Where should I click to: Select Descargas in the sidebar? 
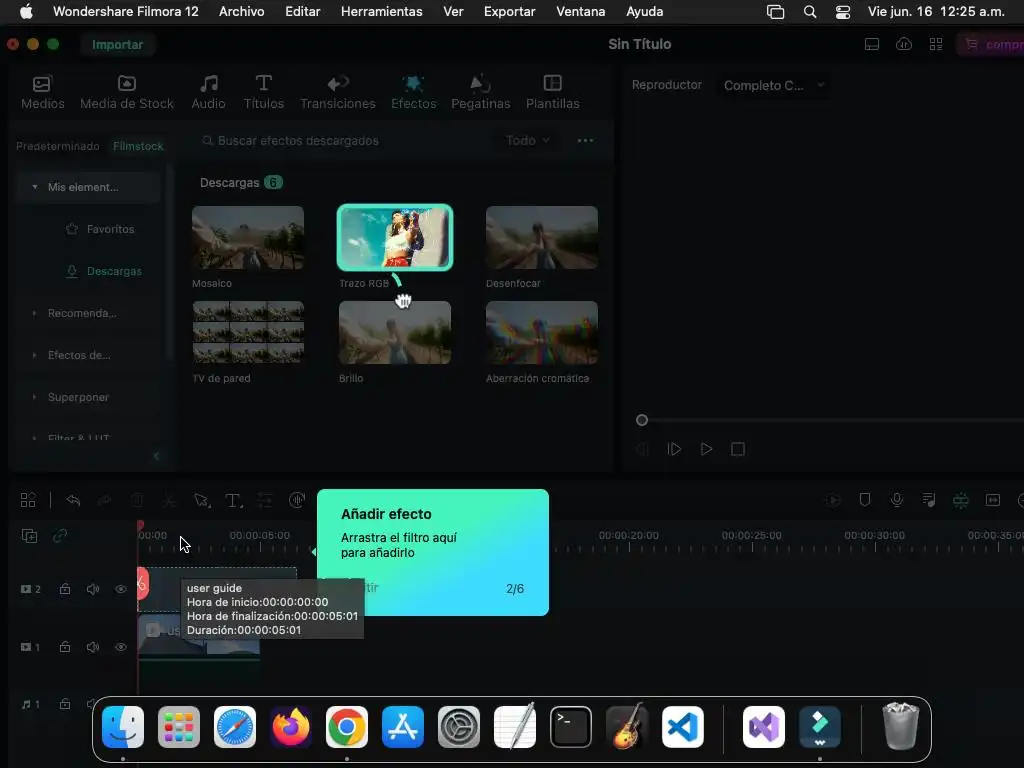[104, 271]
